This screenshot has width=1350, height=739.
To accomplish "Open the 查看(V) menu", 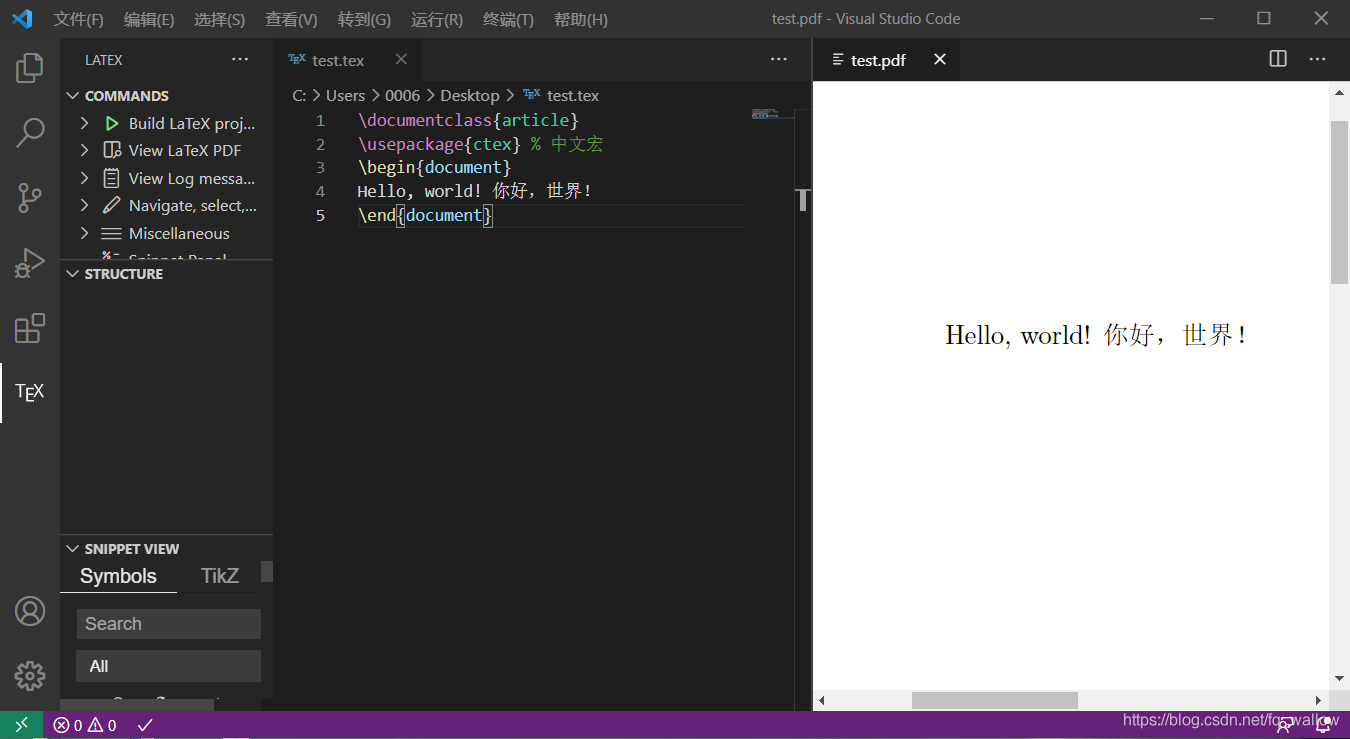I will tap(291, 19).
